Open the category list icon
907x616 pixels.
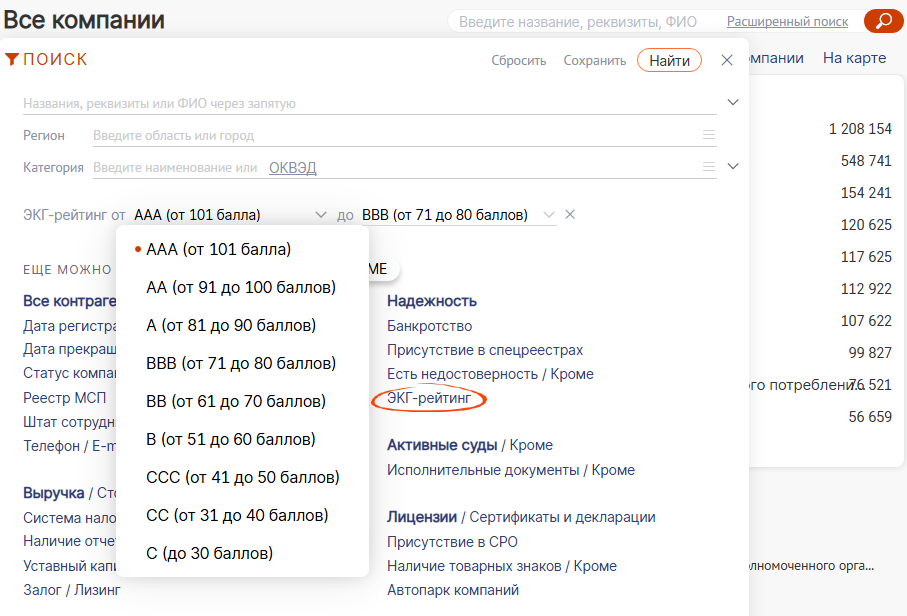pos(709,167)
